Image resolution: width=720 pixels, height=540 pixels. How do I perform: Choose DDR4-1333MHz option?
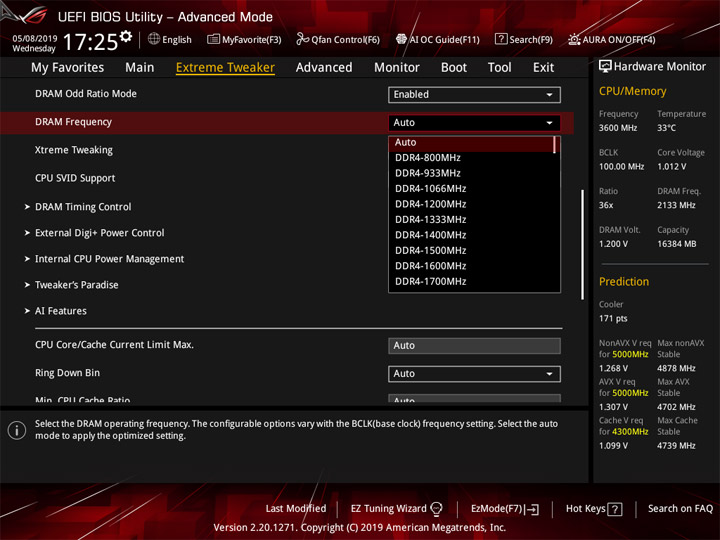472,220
